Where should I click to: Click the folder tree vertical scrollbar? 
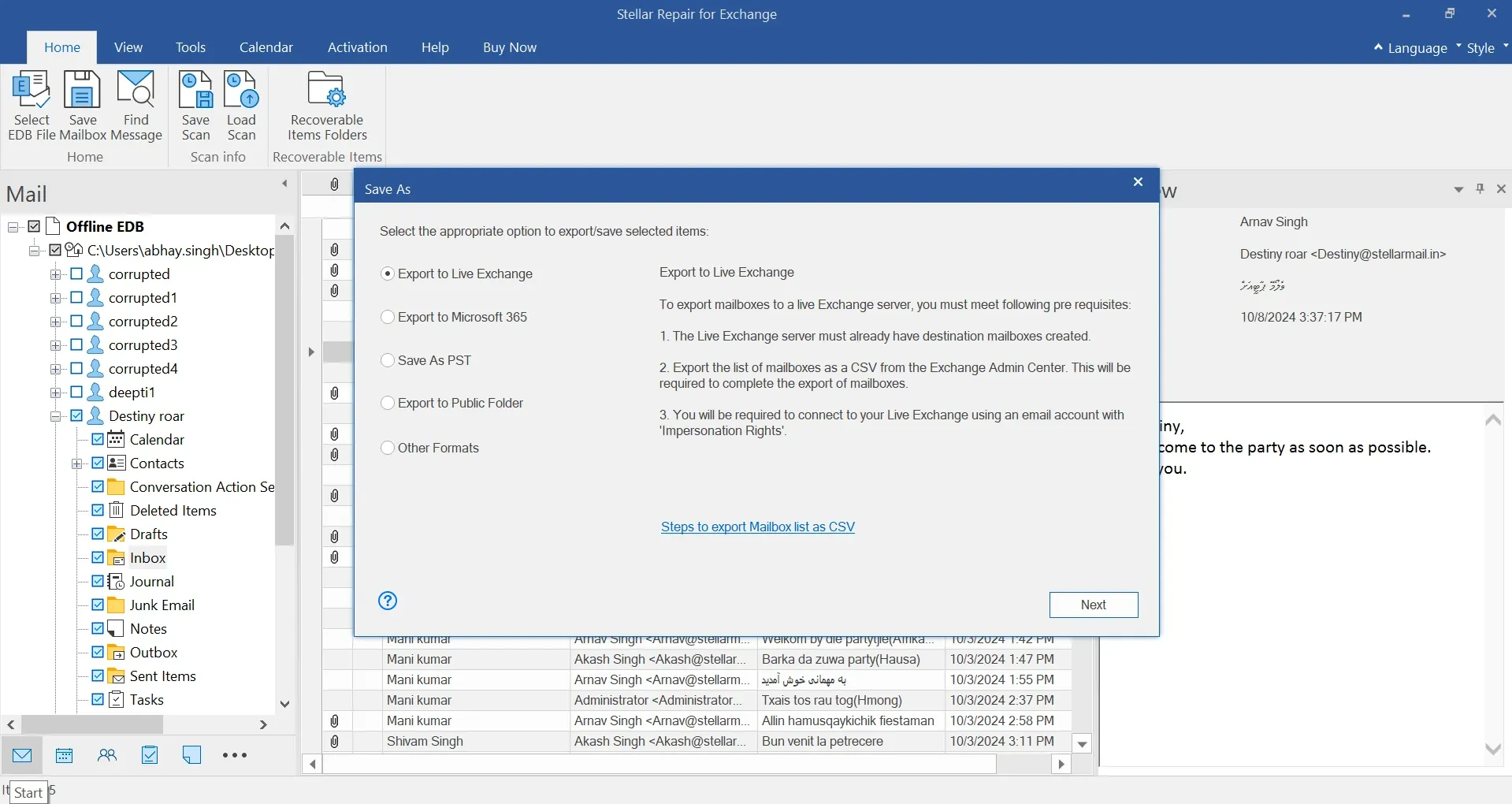[x=284, y=390]
